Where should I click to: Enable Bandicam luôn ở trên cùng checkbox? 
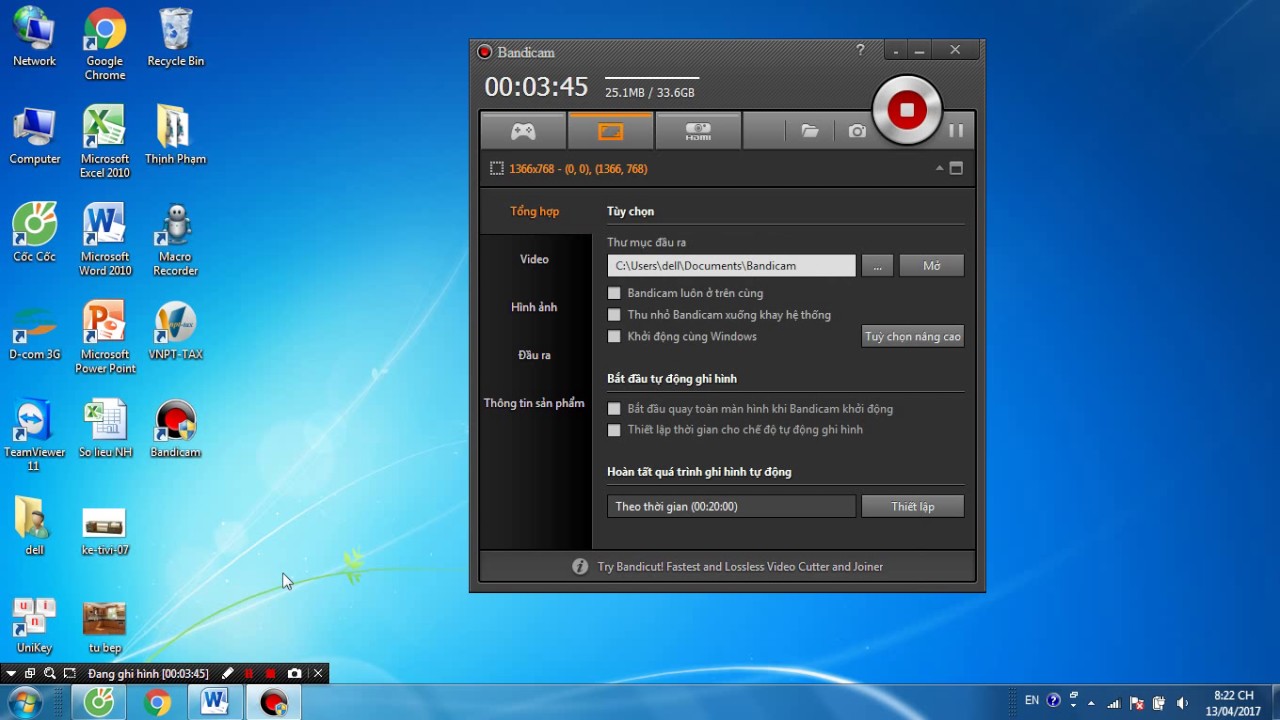pyautogui.click(x=614, y=293)
